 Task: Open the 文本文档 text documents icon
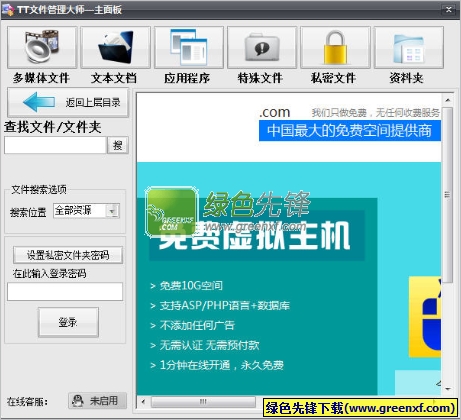pos(115,48)
